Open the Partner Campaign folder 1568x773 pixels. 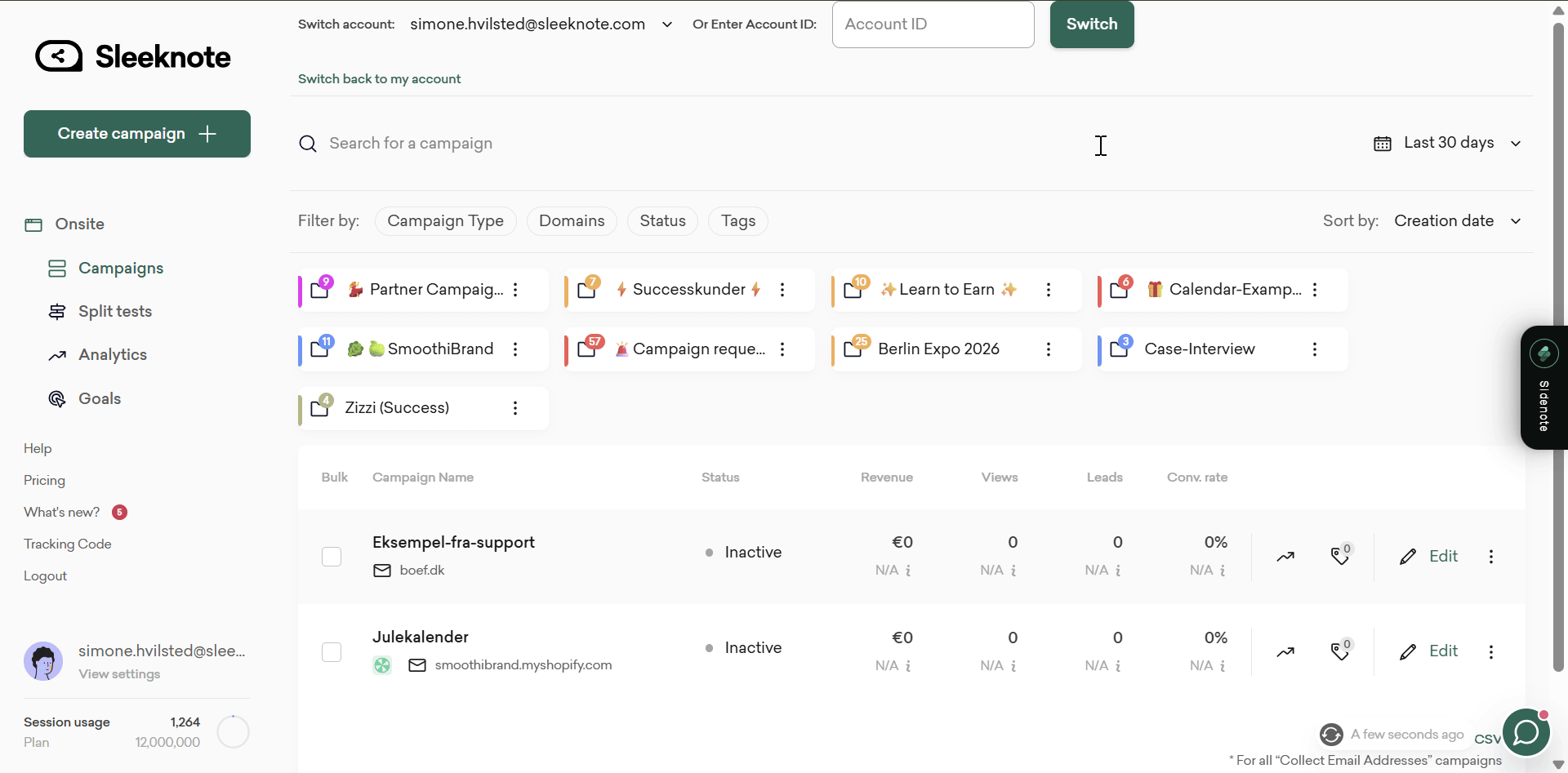pos(423,290)
